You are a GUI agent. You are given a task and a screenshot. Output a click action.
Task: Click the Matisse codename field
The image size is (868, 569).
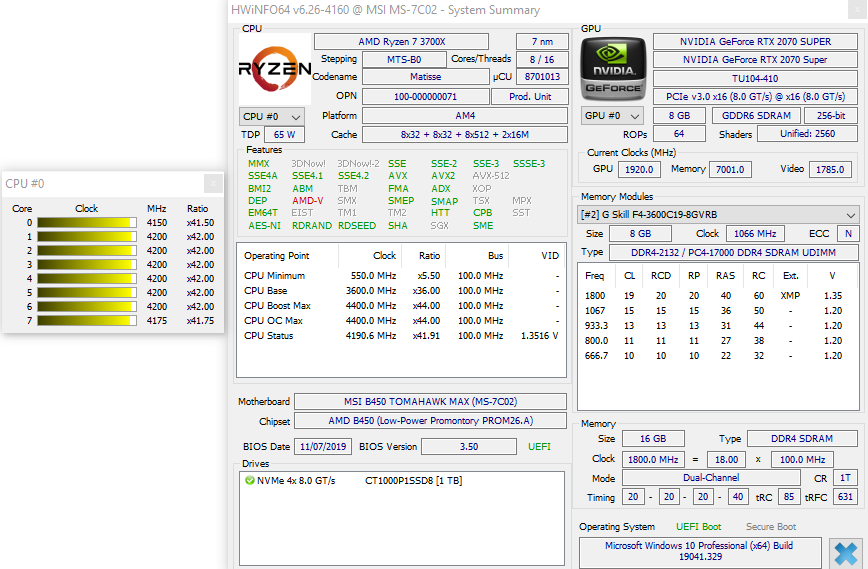coord(425,76)
